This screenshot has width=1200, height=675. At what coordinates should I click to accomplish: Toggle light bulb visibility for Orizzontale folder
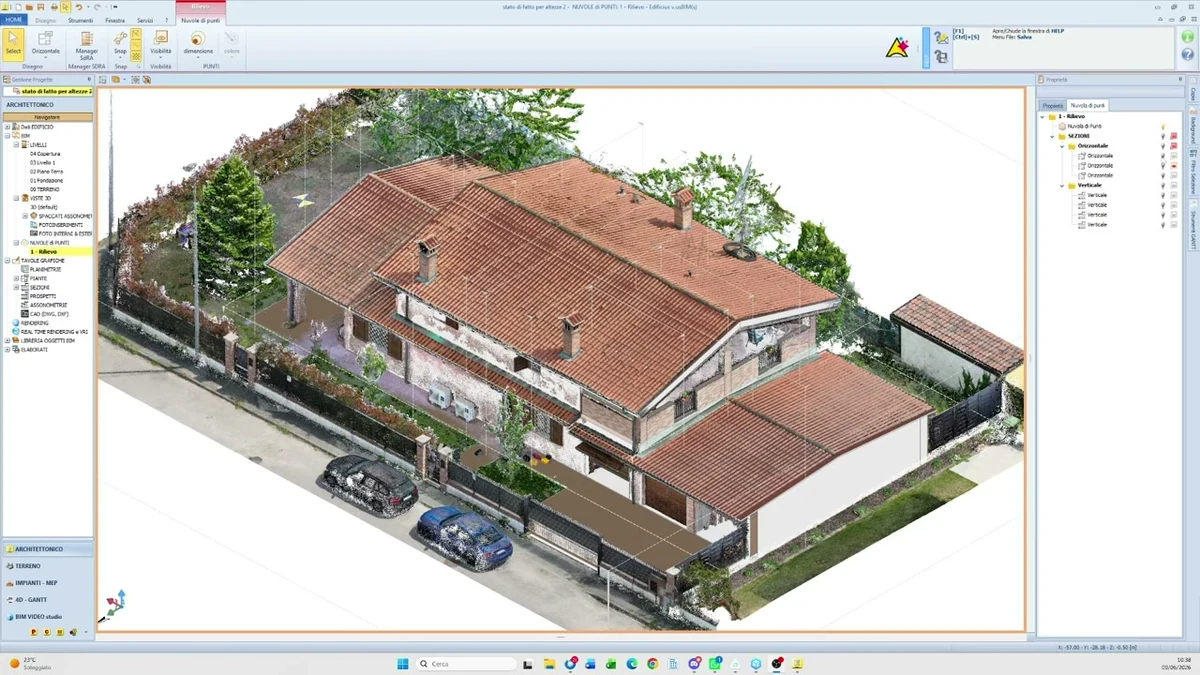click(x=1162, y=146)
